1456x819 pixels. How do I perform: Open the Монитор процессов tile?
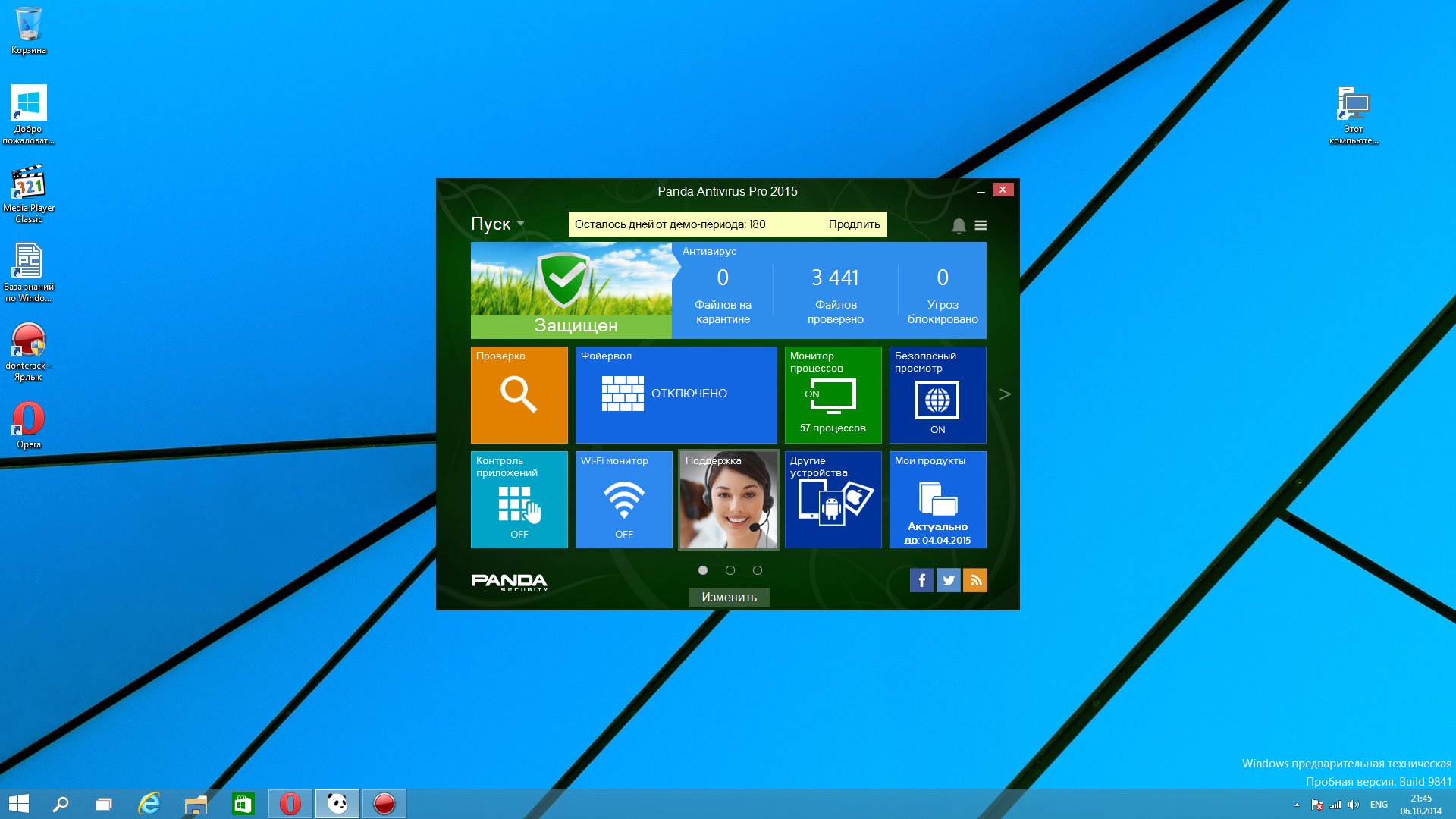click(833, 395)
